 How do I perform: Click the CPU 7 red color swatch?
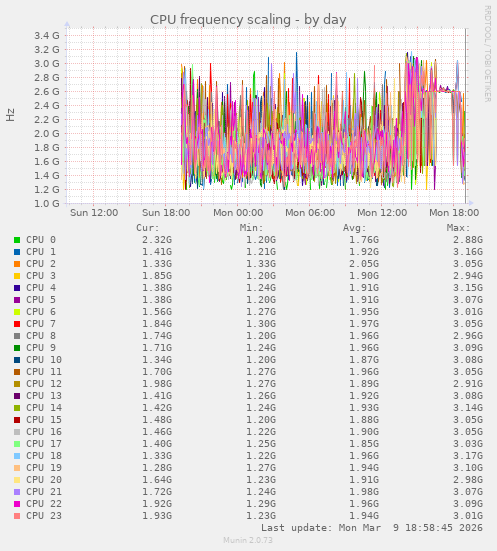click(x=17, y=324)
